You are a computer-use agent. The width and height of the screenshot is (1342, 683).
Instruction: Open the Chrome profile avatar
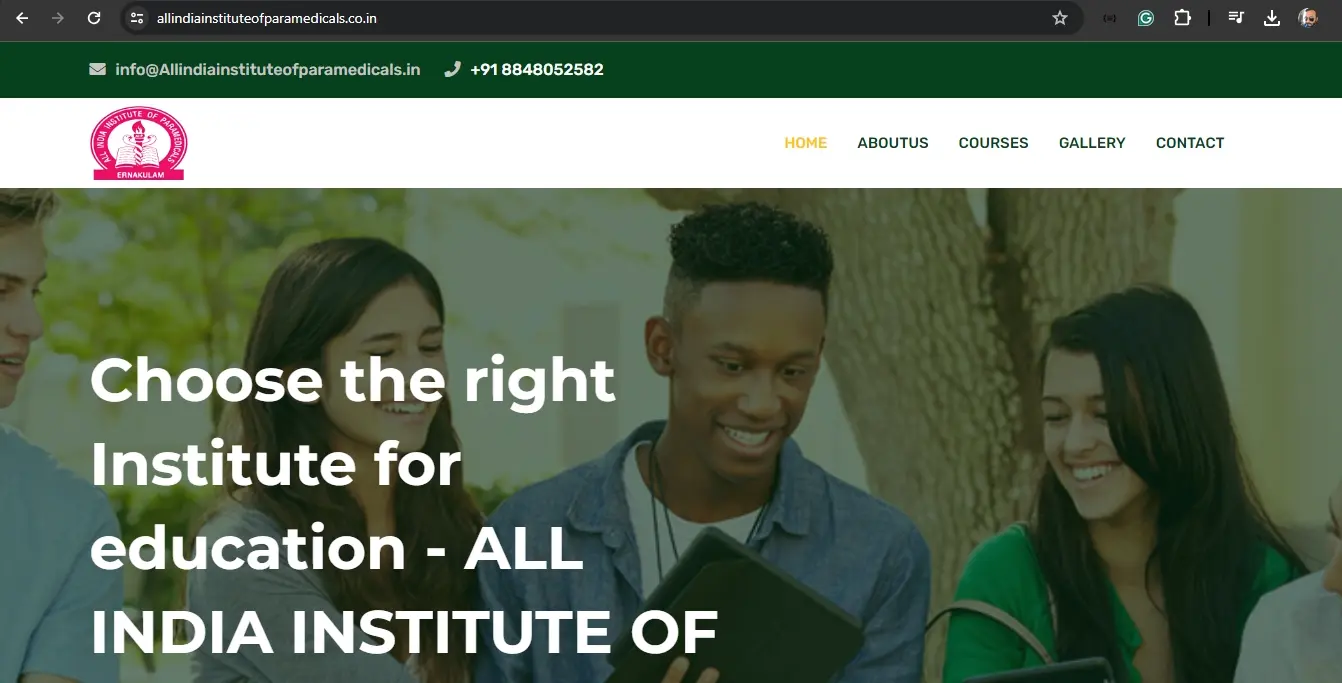[1308, 18]
